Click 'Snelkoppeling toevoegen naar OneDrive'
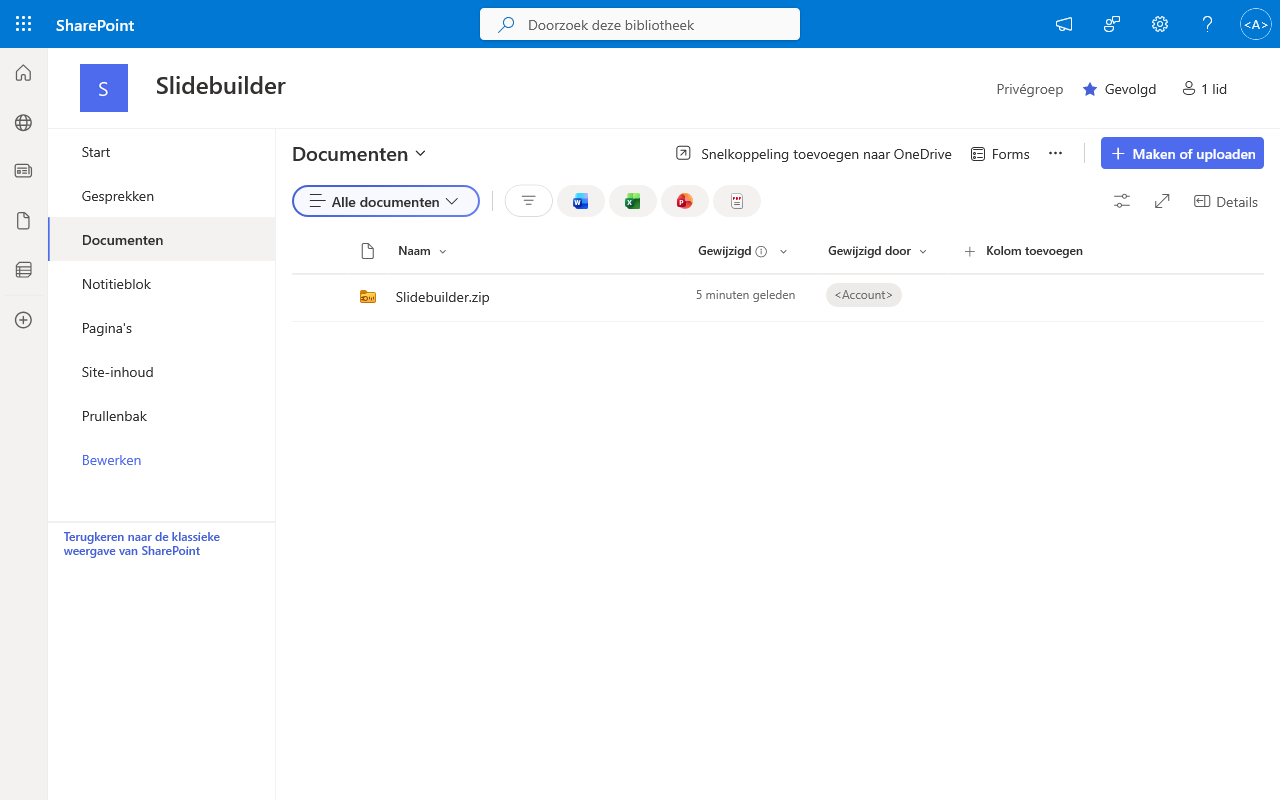The height and width of the screenshot is (800, 1280). [x=814, y=154]
